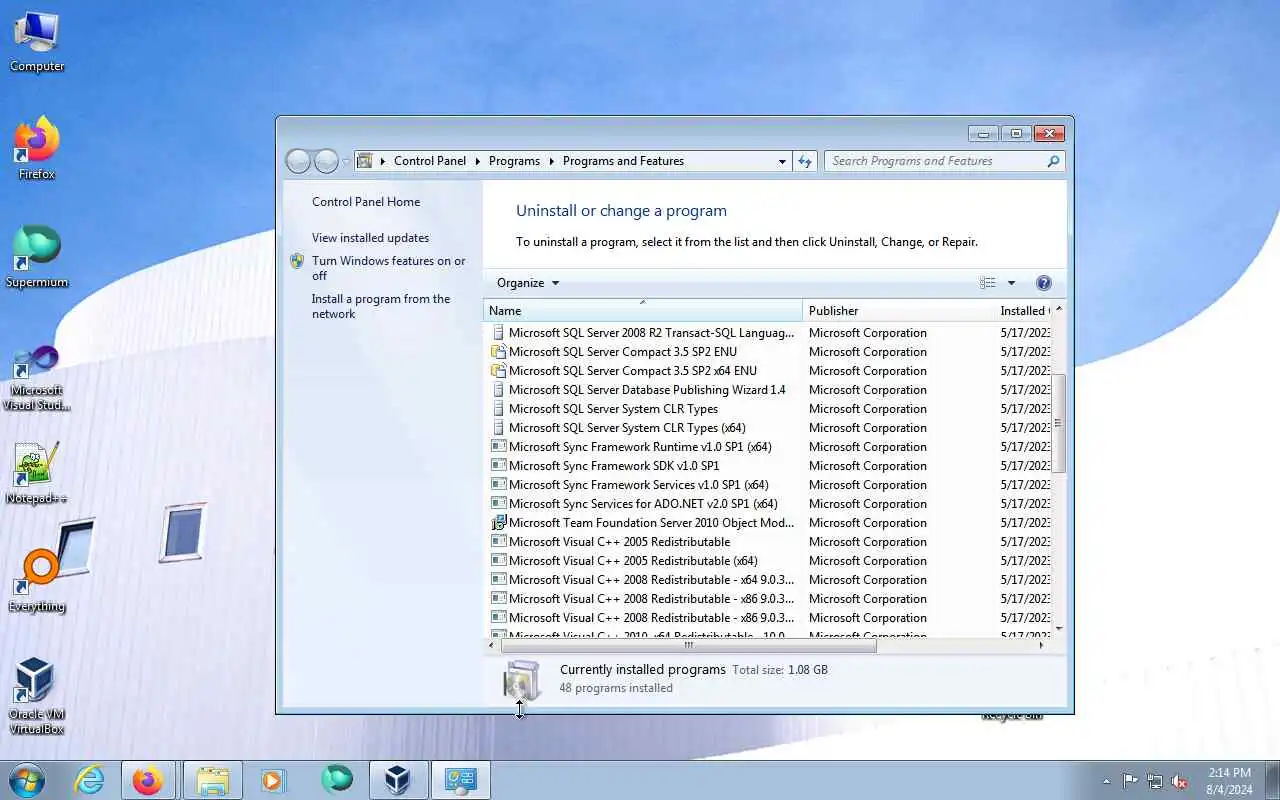The height and width of the screenshot is (800, 1280).
Task: Open Supermium from the taskbar
Action: (x=337, y=780)
